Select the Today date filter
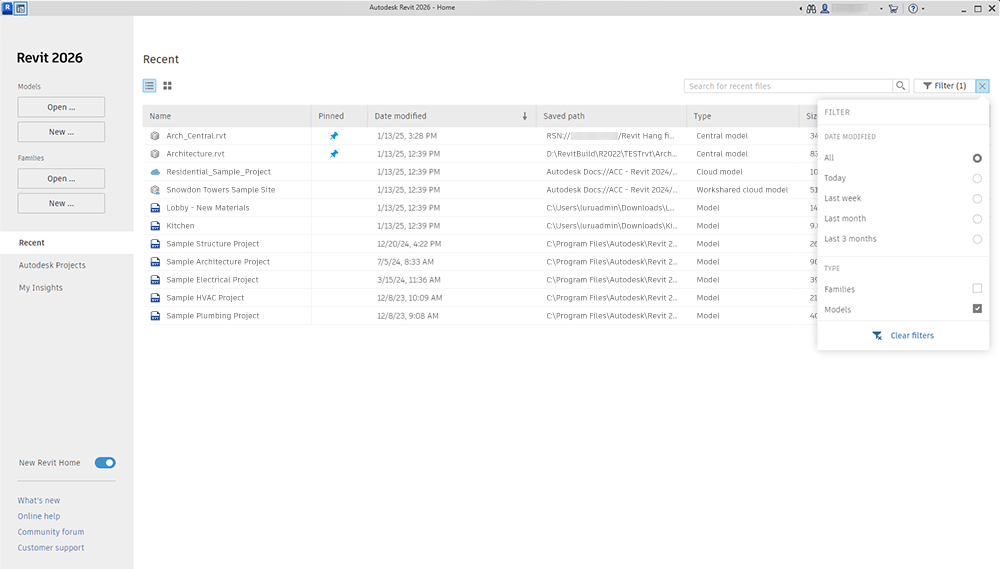This screenshot has height=569, width=1000. pos(977,179)
